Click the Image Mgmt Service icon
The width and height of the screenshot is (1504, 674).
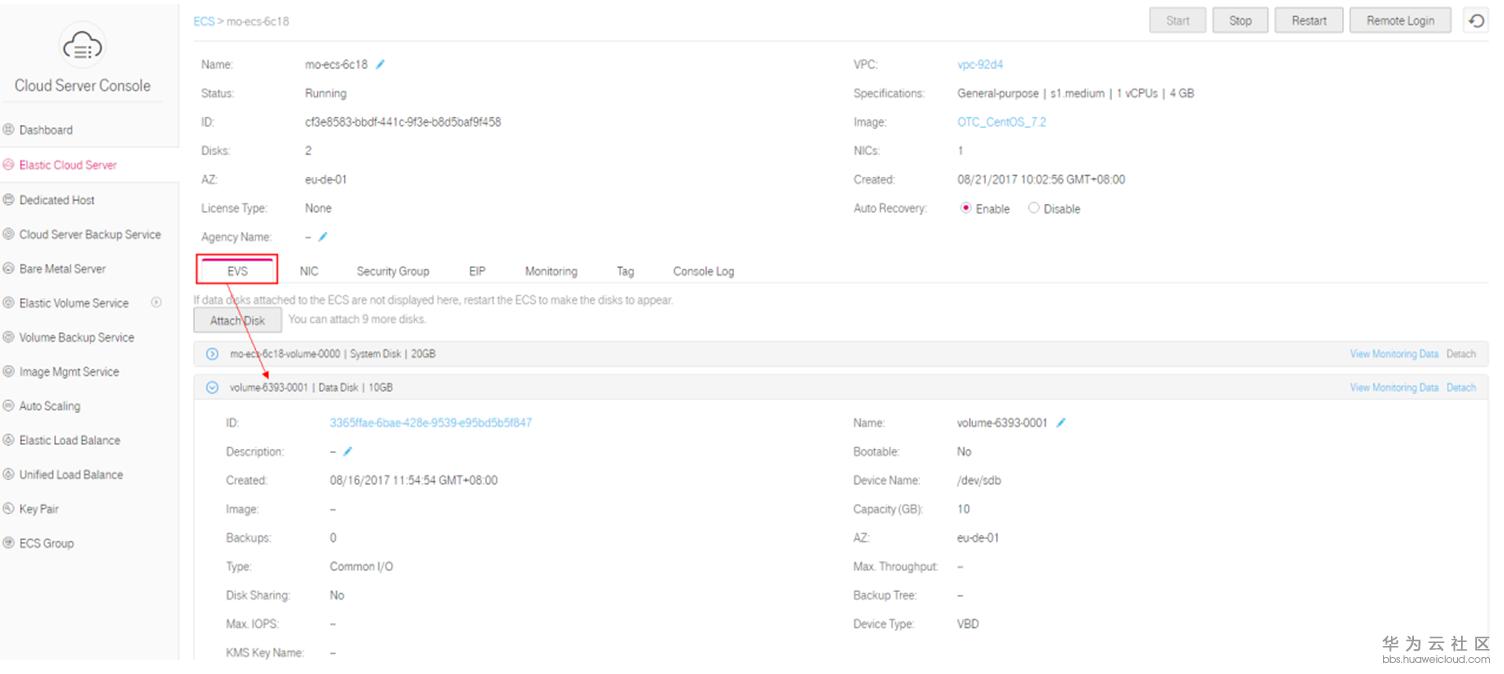(9, 372)
